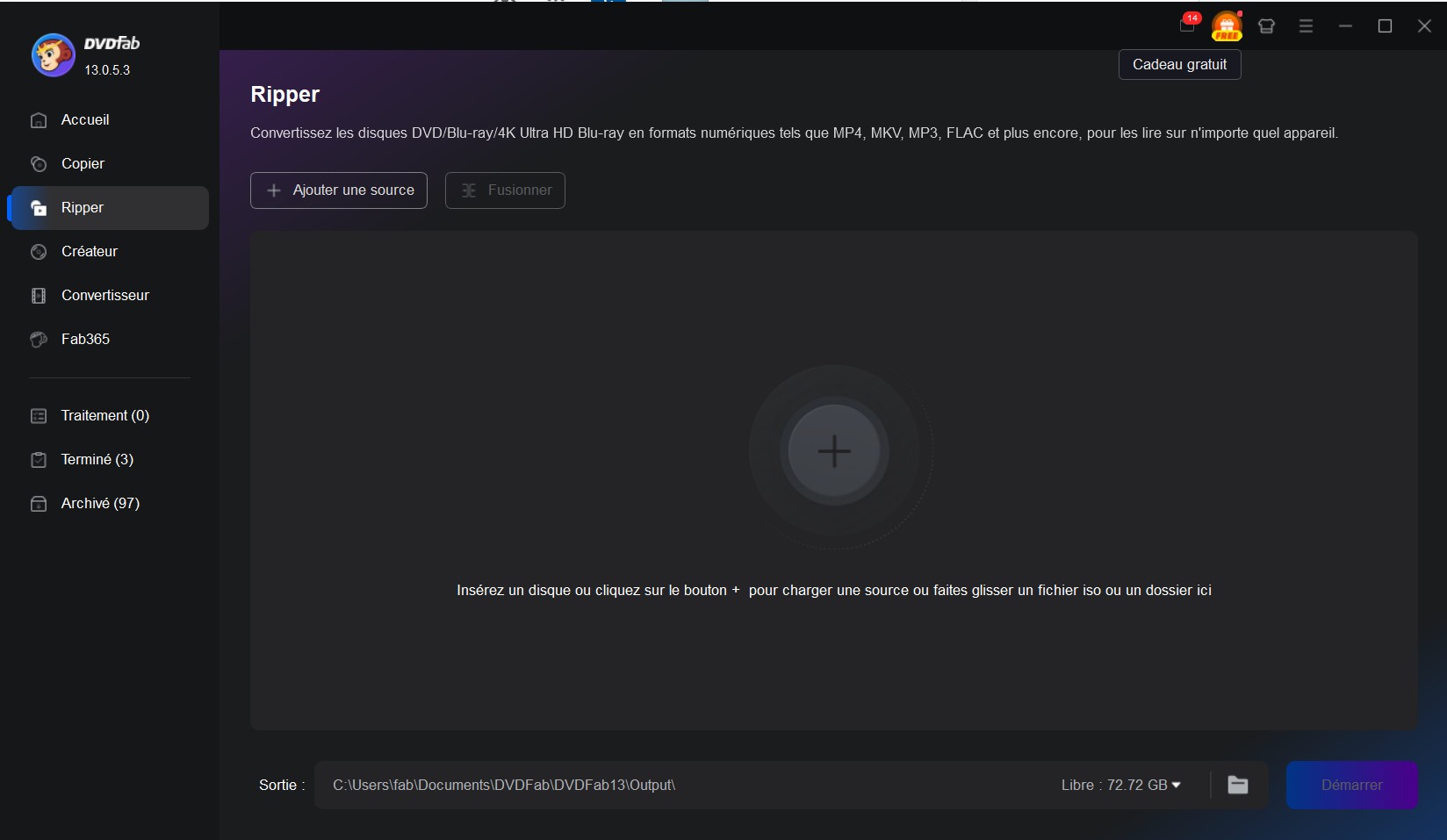View the Traitement queue icon
The width and height of the screenshot is (1447, 840).
point(39,416)
